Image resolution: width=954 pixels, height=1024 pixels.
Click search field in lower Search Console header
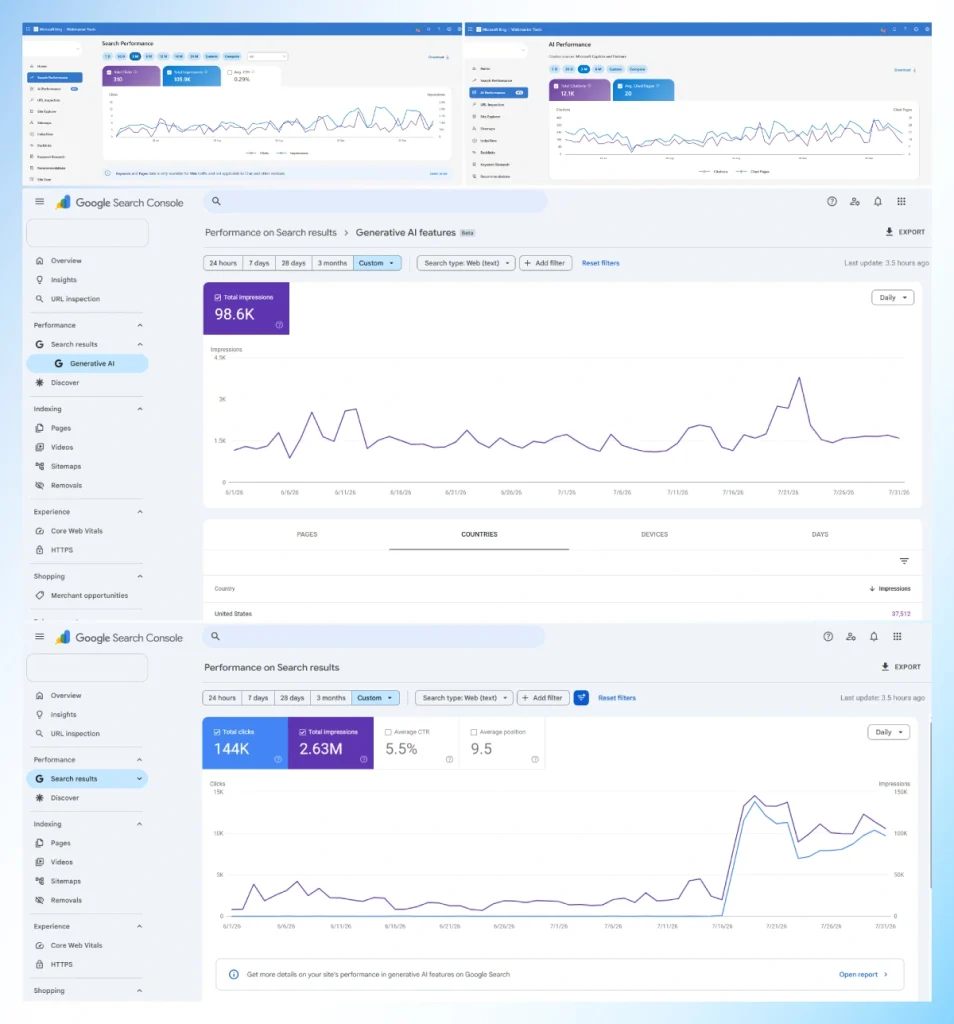pos(374,637)
